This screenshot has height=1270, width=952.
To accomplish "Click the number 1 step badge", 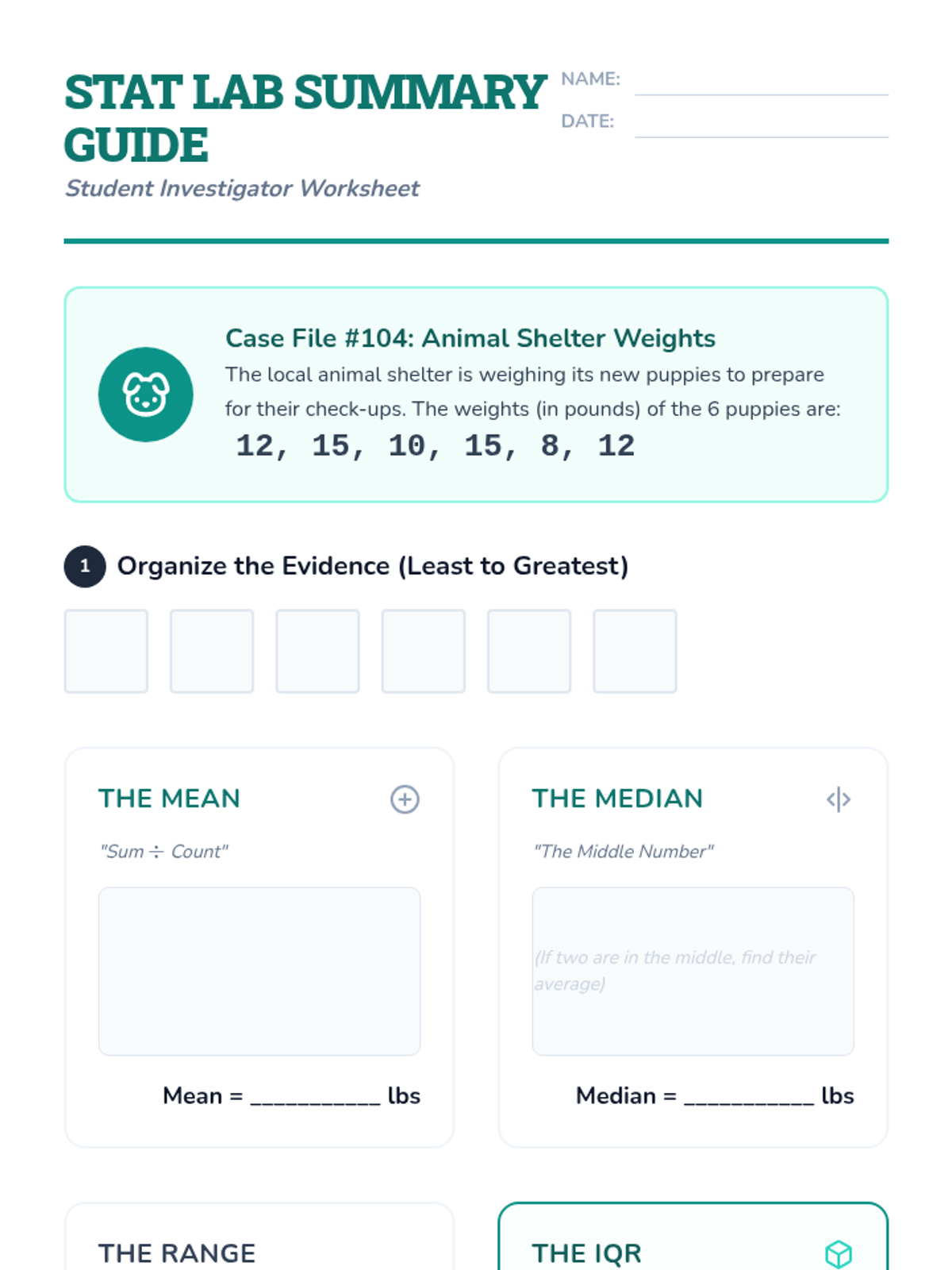I will pos(85,566).
